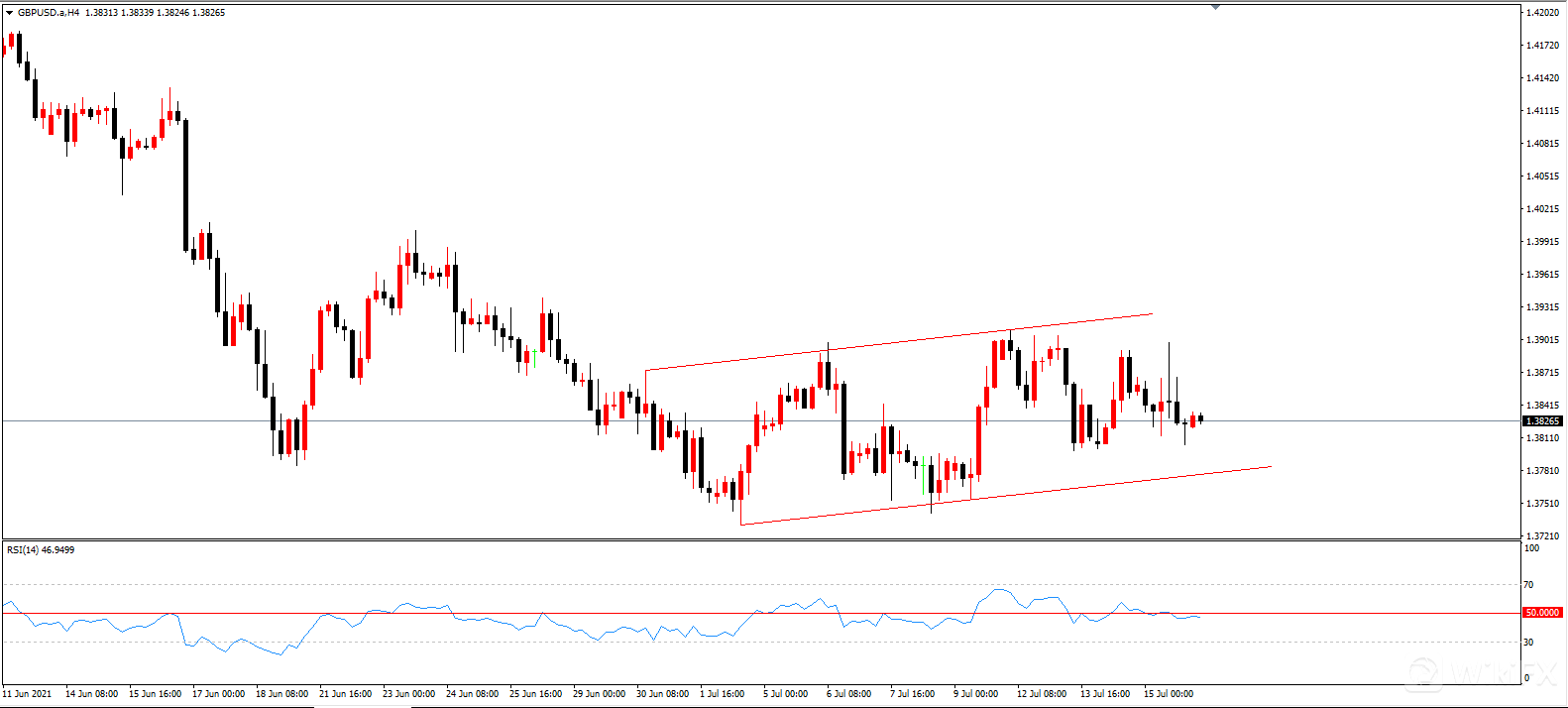Screen dimensions: 1568x708
Task: Click the red 50.0000 RSI level tag
Action: click(1542, 613)
